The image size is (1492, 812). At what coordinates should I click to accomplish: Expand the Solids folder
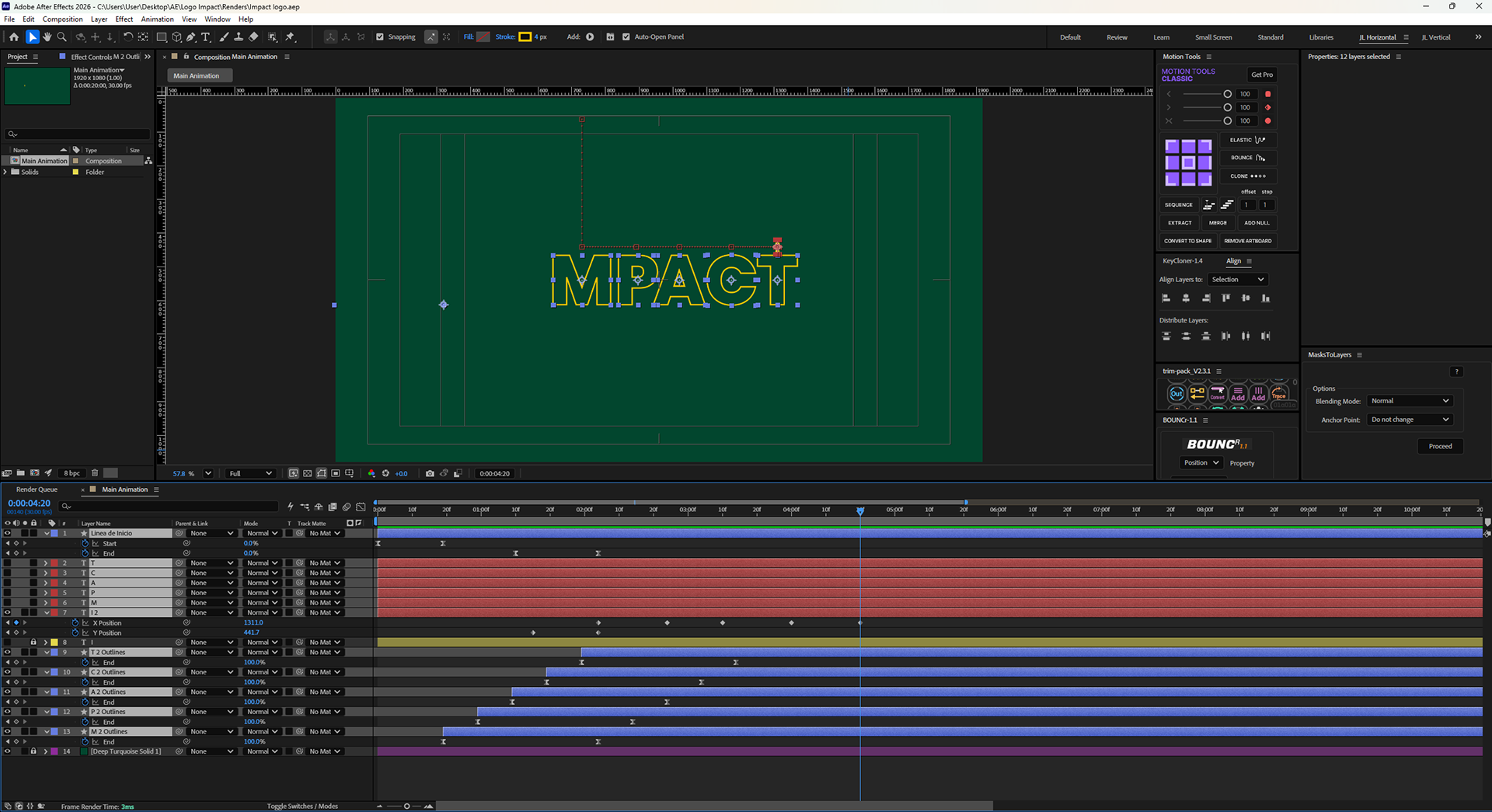[x=5, y=172]
